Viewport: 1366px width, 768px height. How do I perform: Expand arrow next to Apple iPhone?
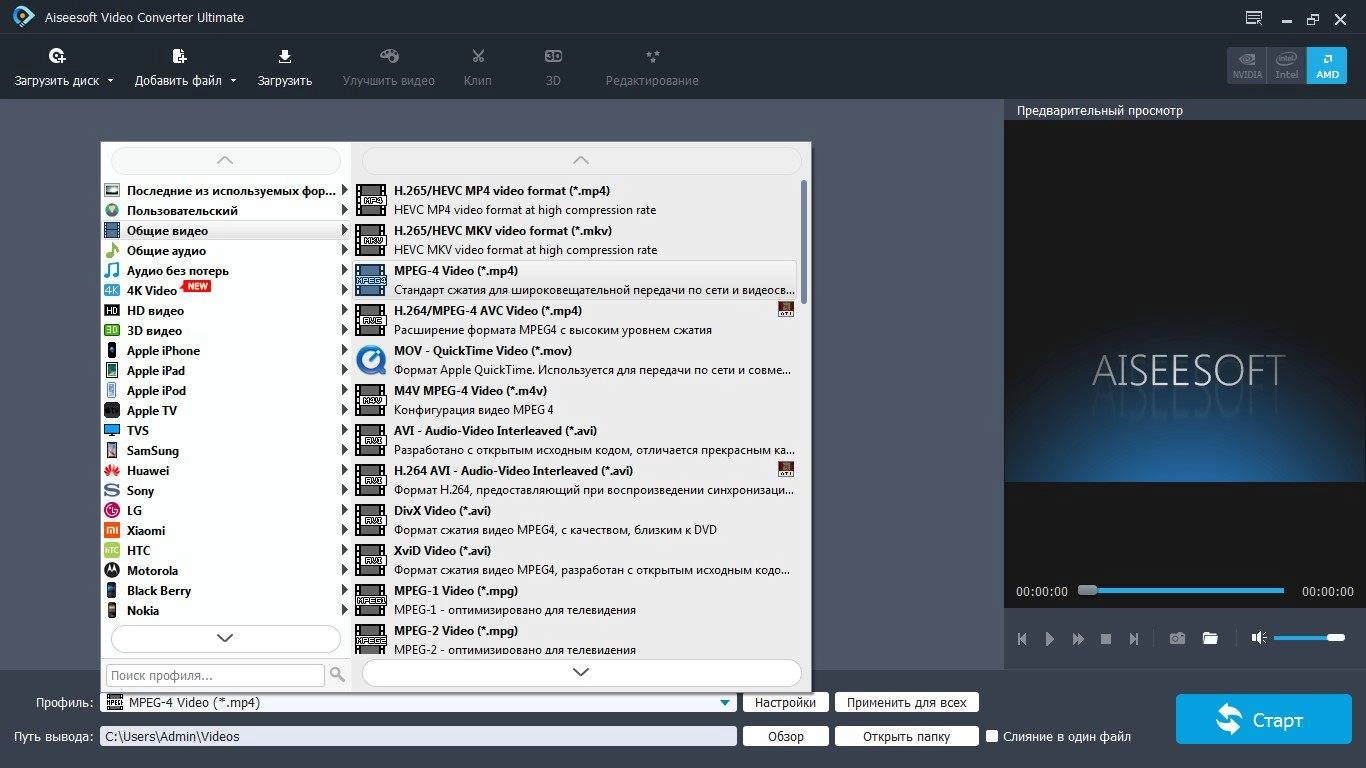click(345, 350)
